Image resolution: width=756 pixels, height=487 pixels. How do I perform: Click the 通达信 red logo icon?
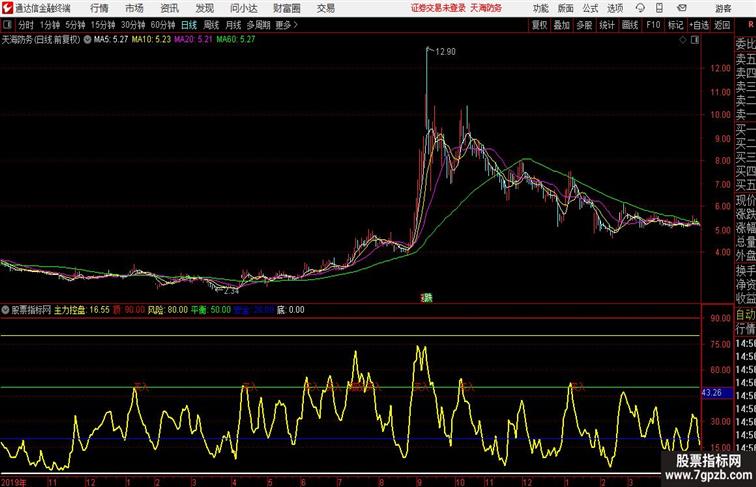7,8
